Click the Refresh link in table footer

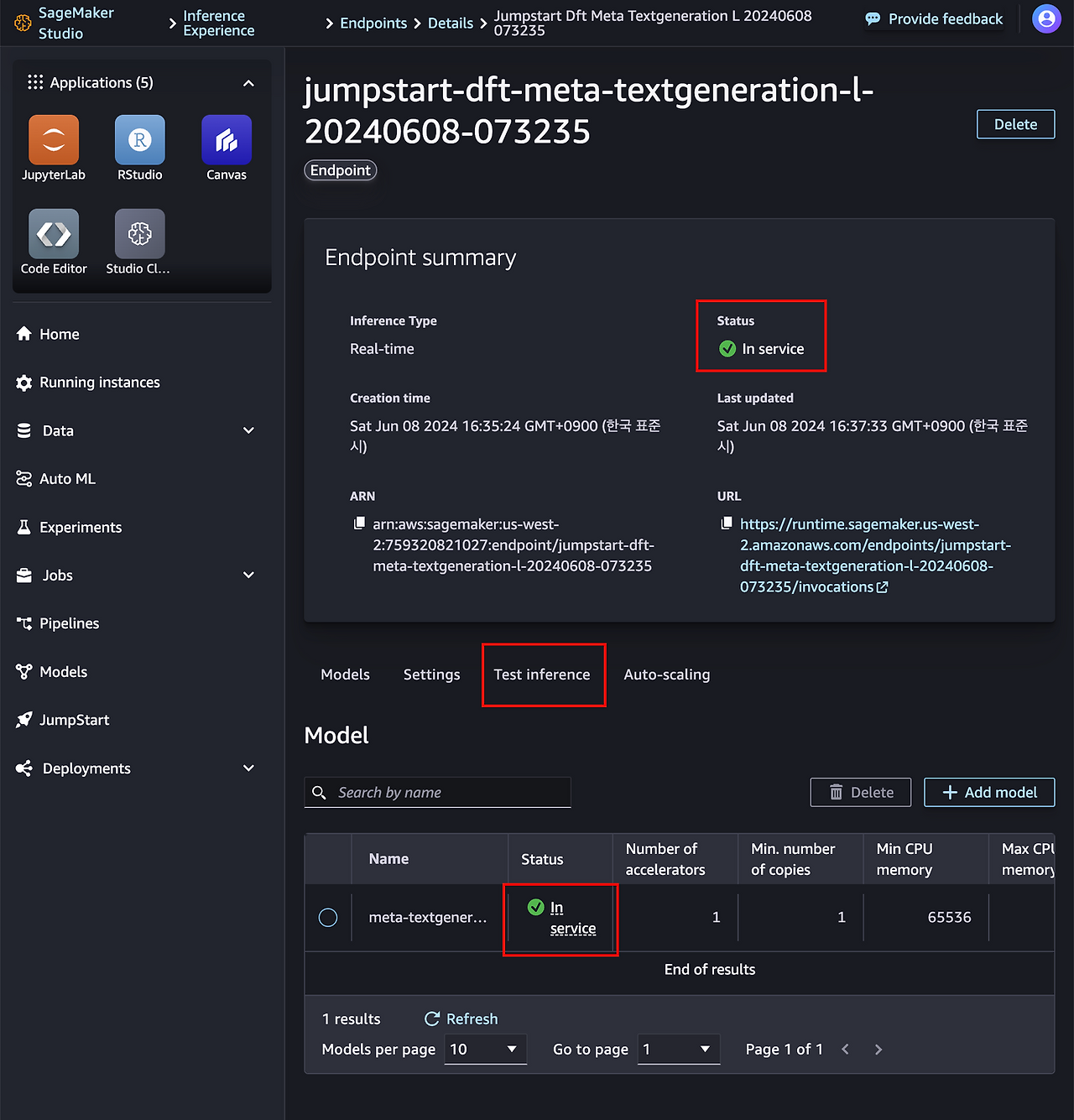tap(472, 1018)
